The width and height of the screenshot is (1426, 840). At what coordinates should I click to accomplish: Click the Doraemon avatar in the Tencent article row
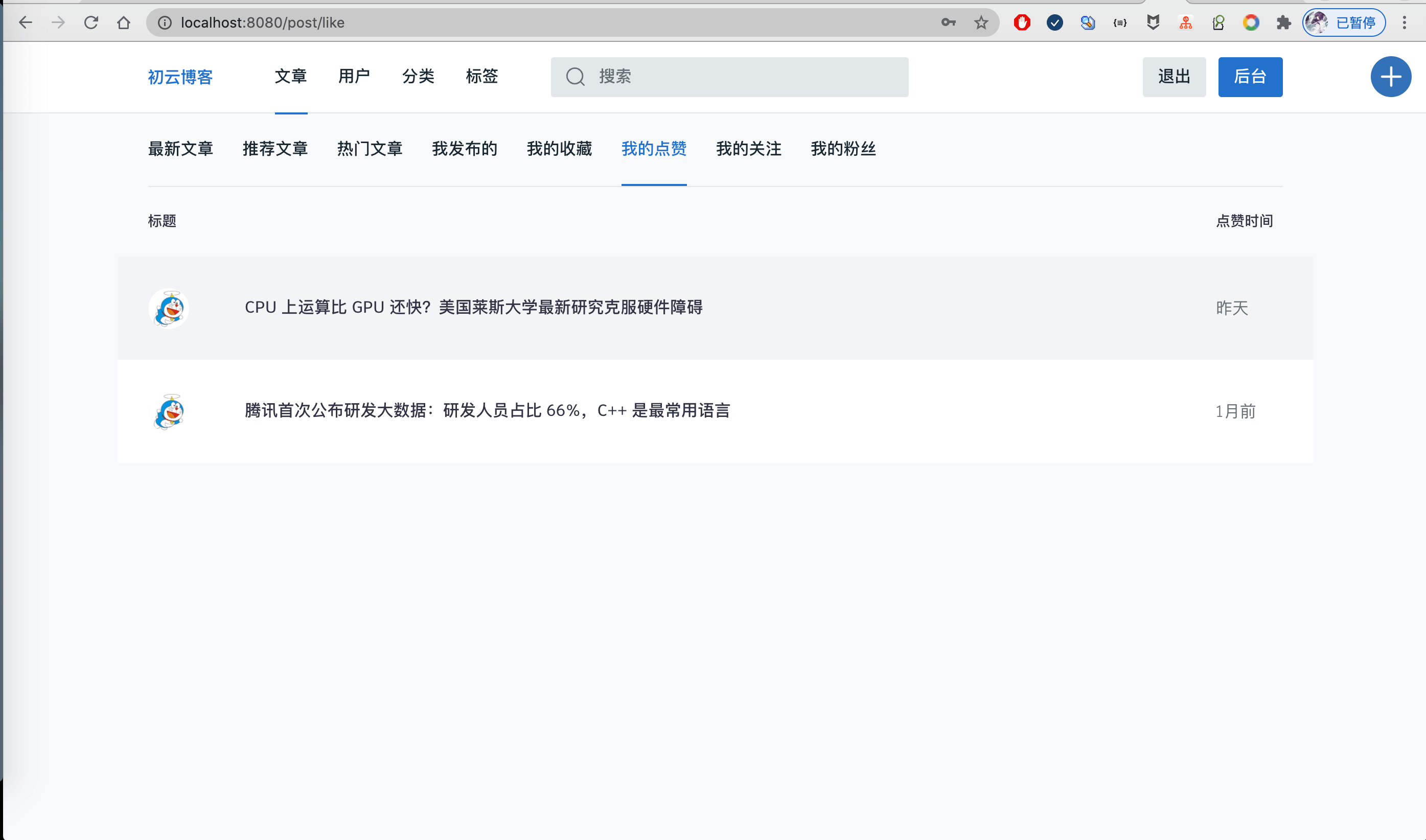[x=169, y=411]
